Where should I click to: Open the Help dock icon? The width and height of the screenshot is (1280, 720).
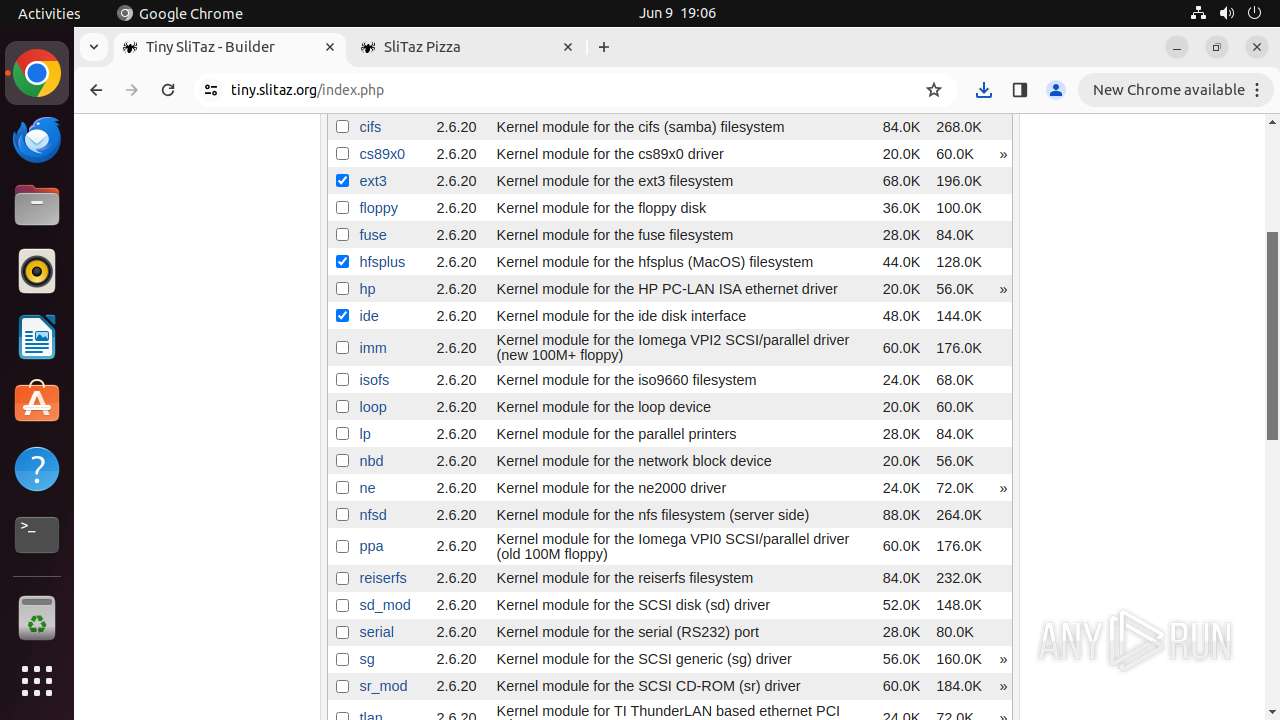tap(37, 470)
